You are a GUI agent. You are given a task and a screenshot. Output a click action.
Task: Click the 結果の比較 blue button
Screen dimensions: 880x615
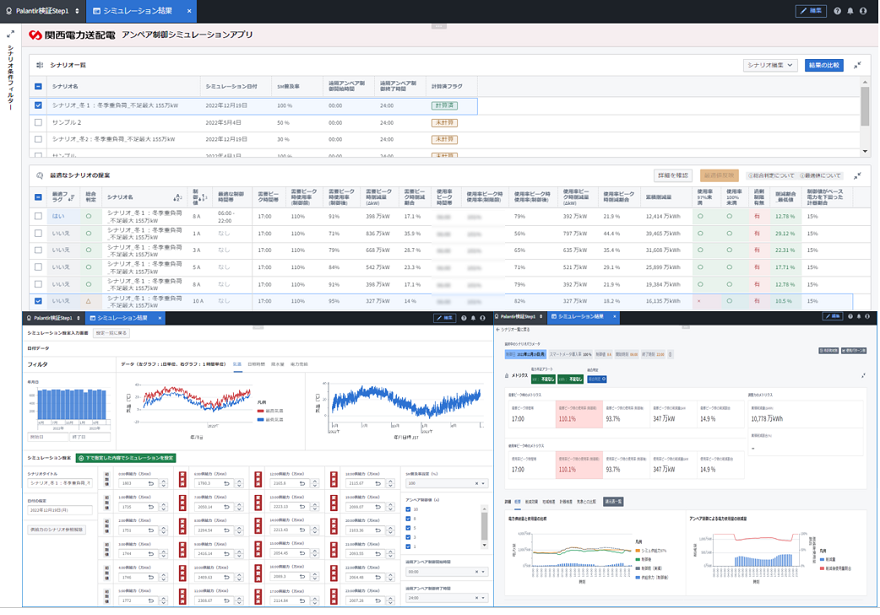pyautogui.click(x=824, y=65)
